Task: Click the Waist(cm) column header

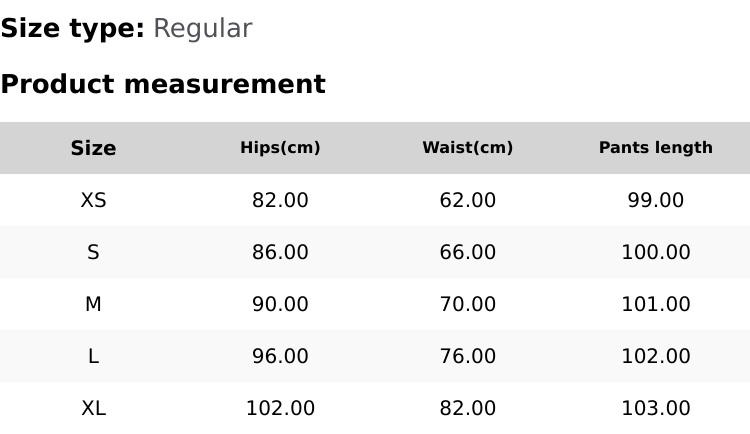Action: pos(467,148)
